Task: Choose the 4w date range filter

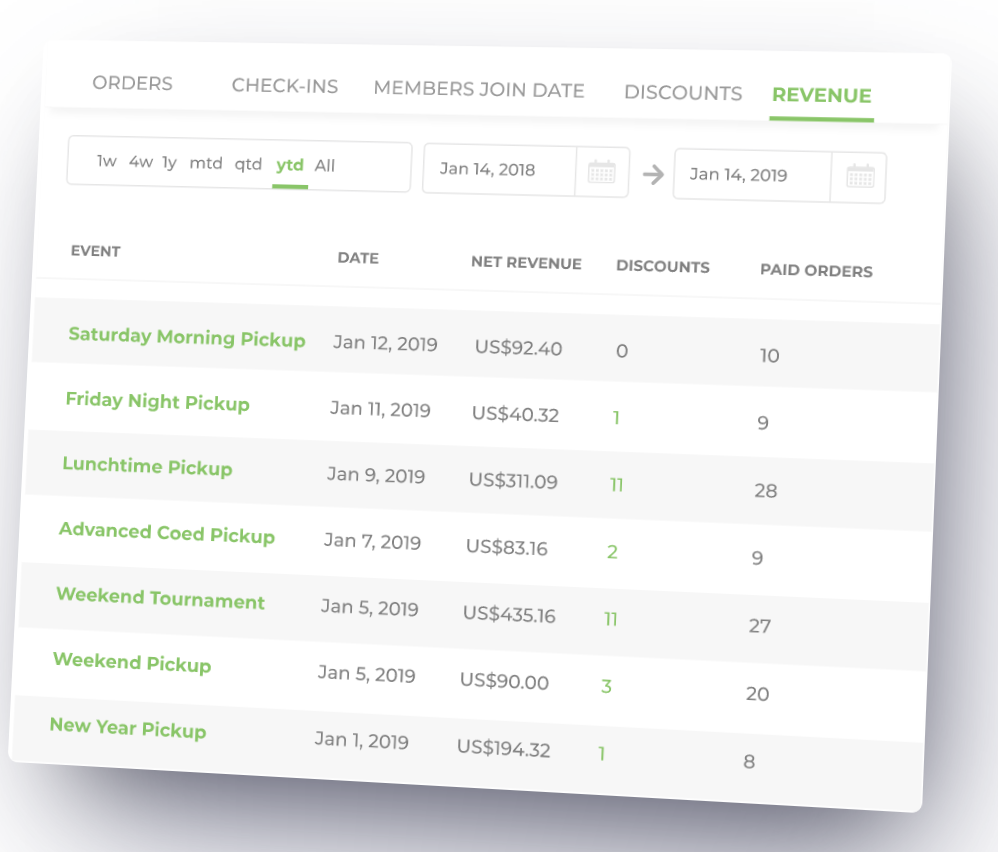Action: [141, 162]
